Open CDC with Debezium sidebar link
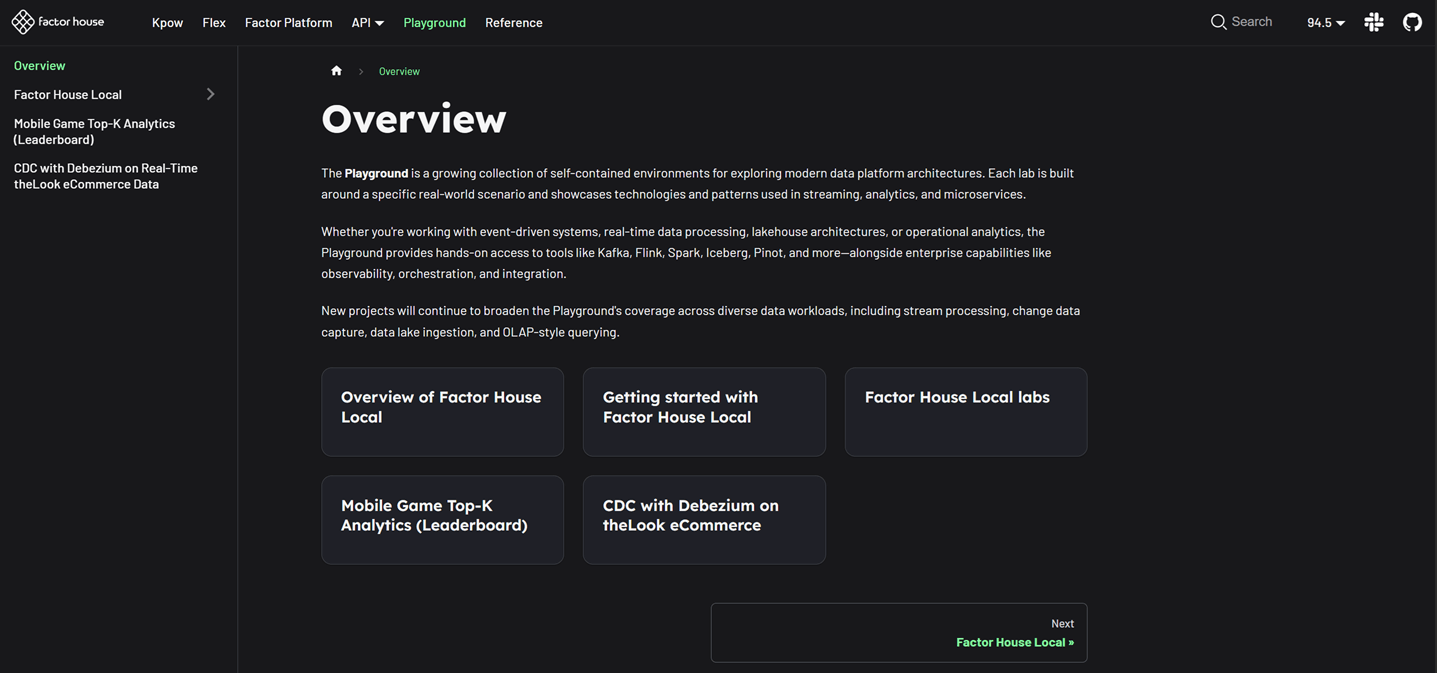The width and height of the screenshot is (1437, 673). 105,176
